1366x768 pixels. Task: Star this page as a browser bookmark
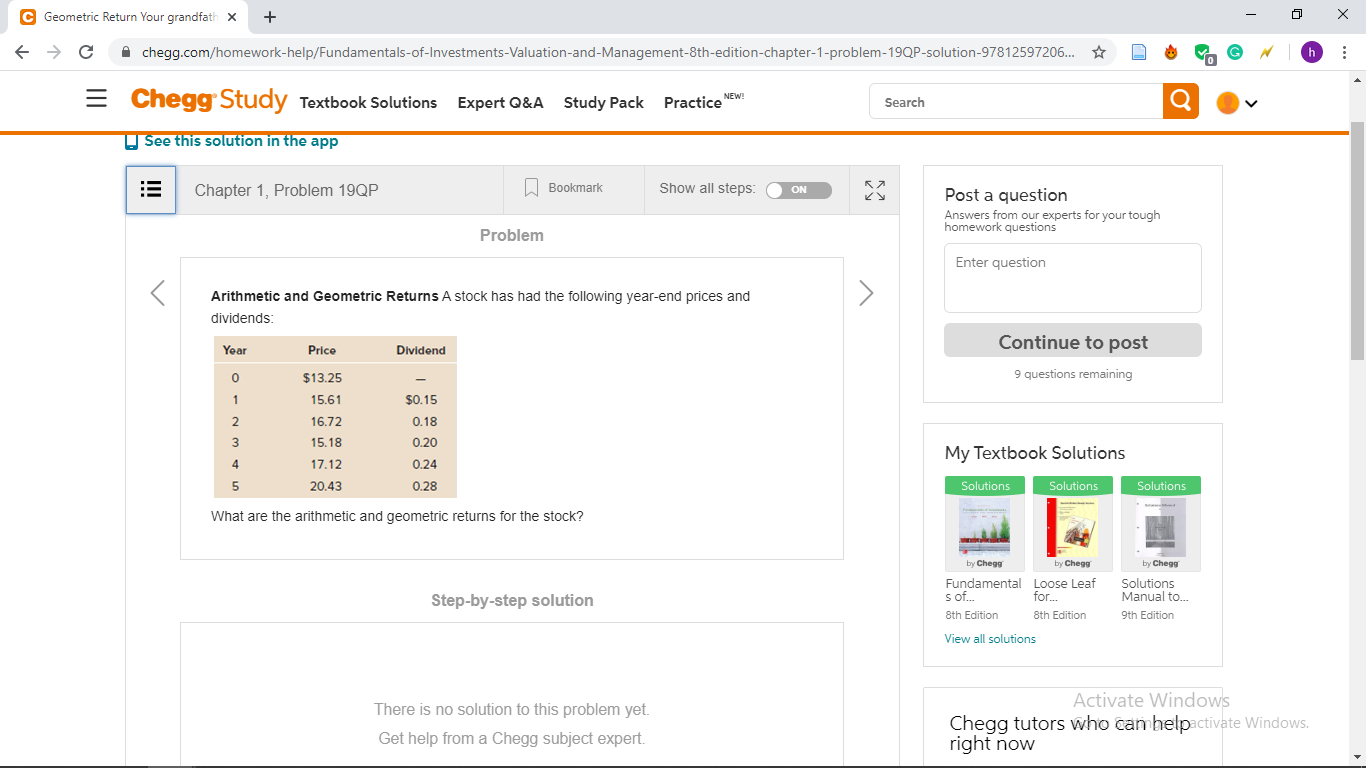point(1099,52)
